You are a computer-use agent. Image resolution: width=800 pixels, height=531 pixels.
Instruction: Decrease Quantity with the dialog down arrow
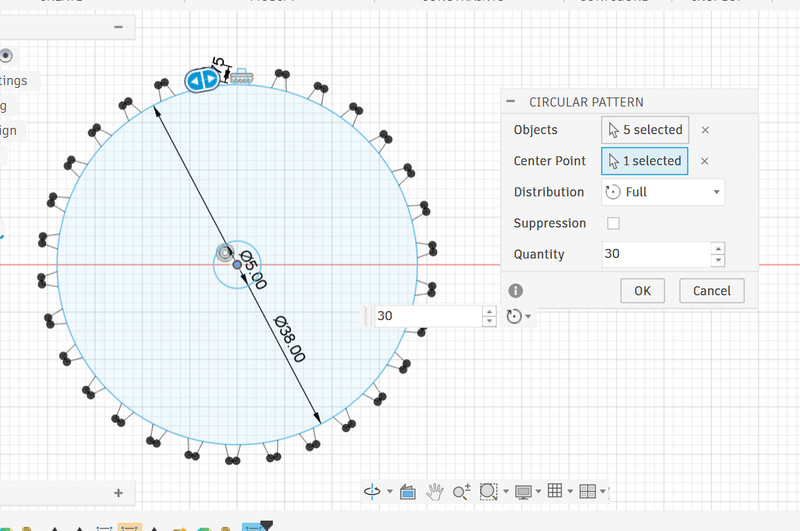[718, 261]
